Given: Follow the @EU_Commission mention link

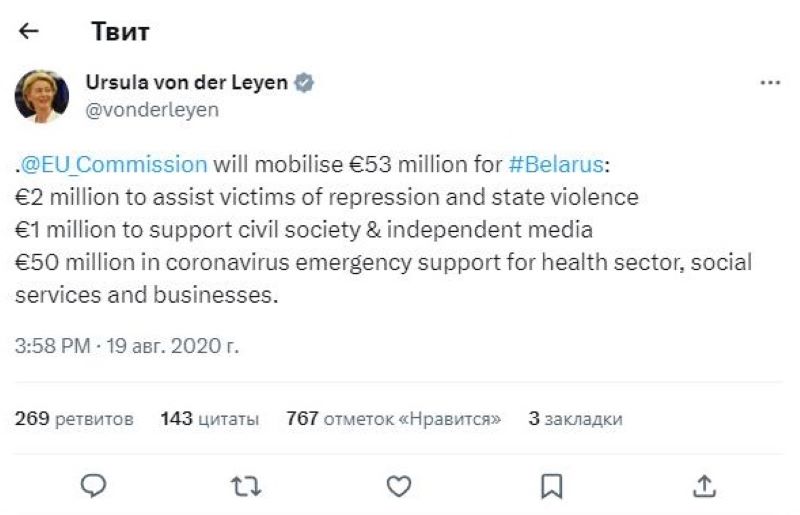Looking at the screenshot, I should 114,165.
